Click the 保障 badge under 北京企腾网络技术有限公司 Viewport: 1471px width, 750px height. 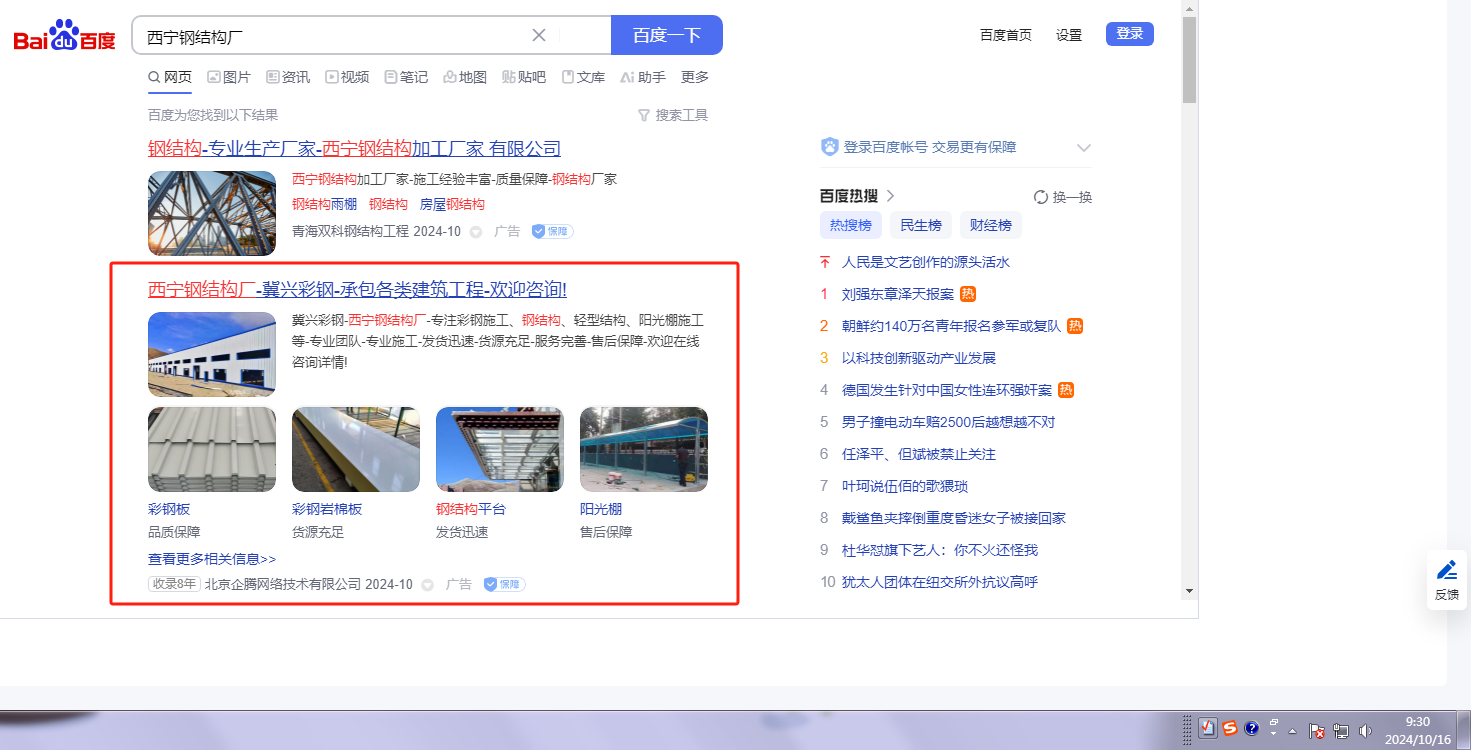point(505,584)
